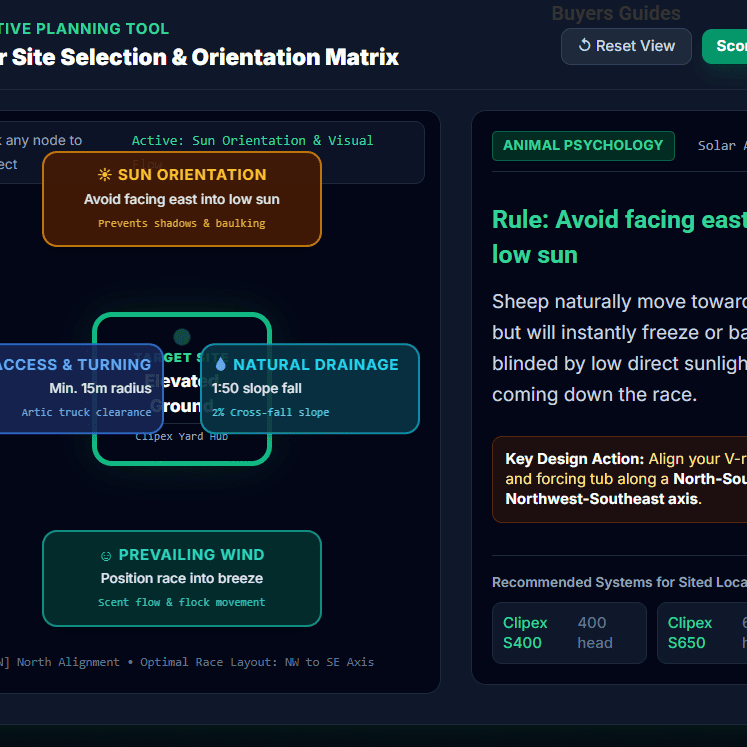Click the water drop icon in Natural Drainage
The width and height of the screenshot is (747, 747).
pyautogui.click(x=220, y=364)
